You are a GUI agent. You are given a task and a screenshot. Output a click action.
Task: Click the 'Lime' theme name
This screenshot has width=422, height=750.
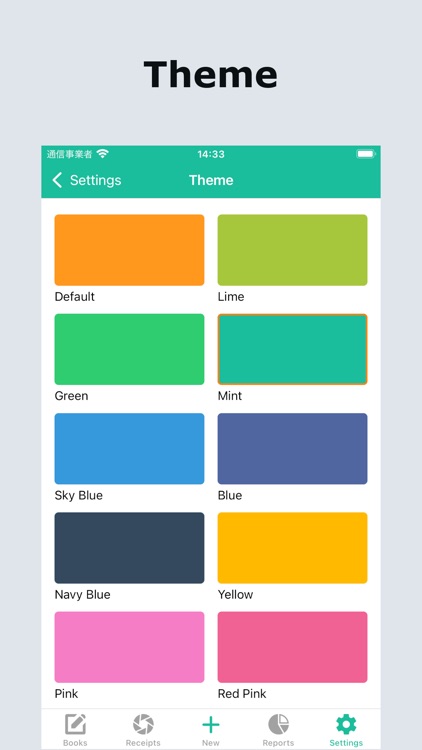[x=231, y=297]
